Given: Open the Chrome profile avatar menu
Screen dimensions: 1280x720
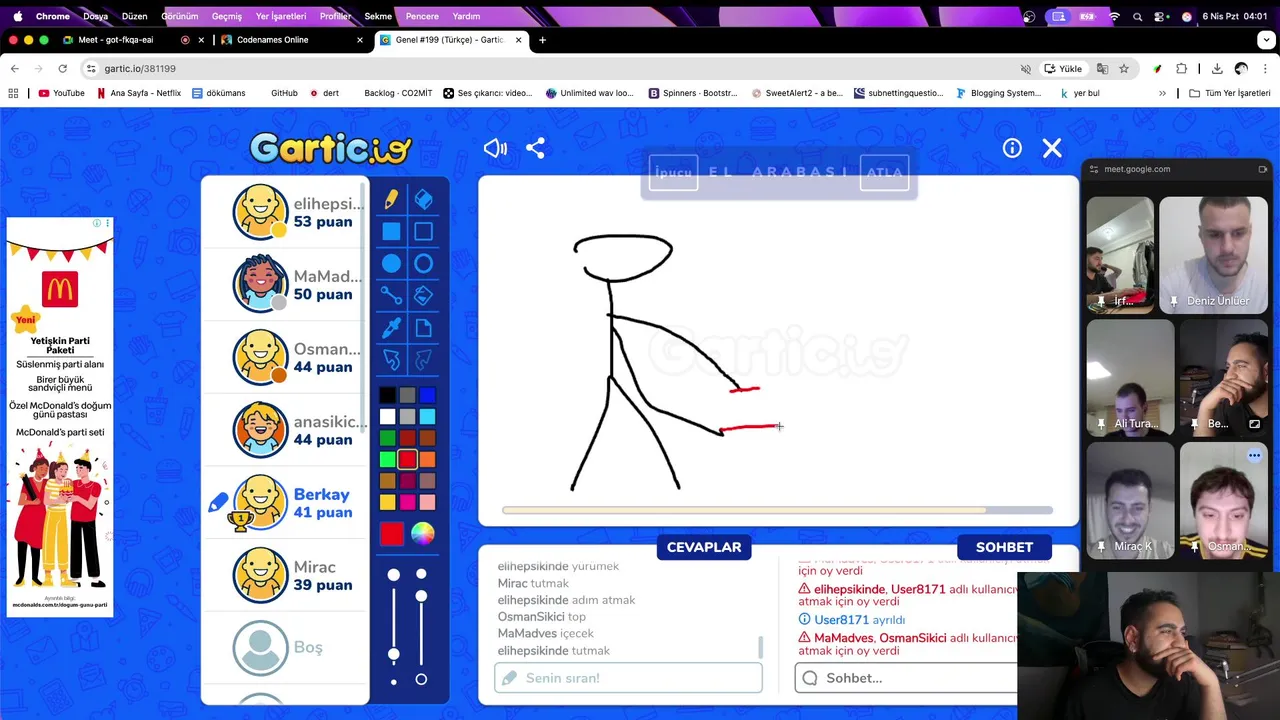Looking at the screenshot, I should coord(1241,69).
